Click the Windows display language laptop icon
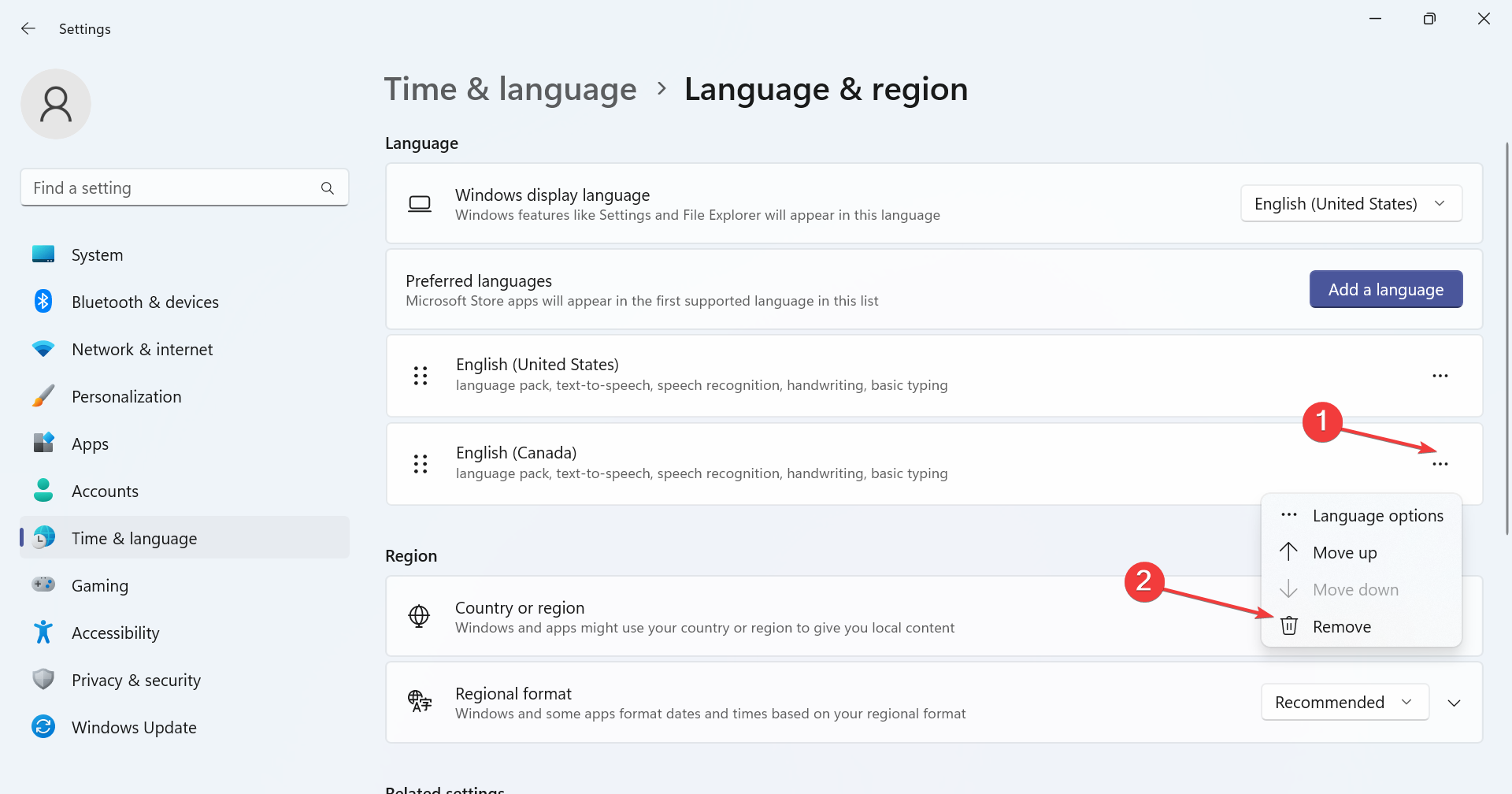 pyautogui.click(x=420, y=204)
